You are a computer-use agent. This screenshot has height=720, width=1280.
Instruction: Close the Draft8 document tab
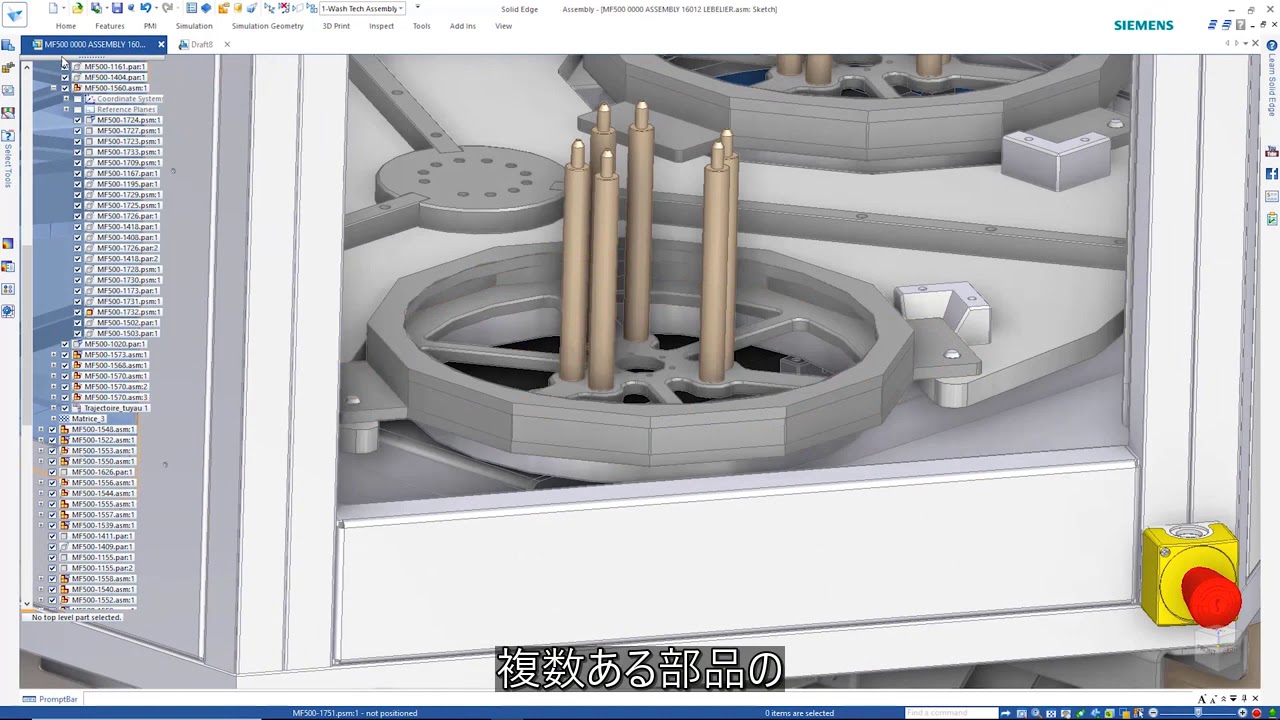point(227,44)
